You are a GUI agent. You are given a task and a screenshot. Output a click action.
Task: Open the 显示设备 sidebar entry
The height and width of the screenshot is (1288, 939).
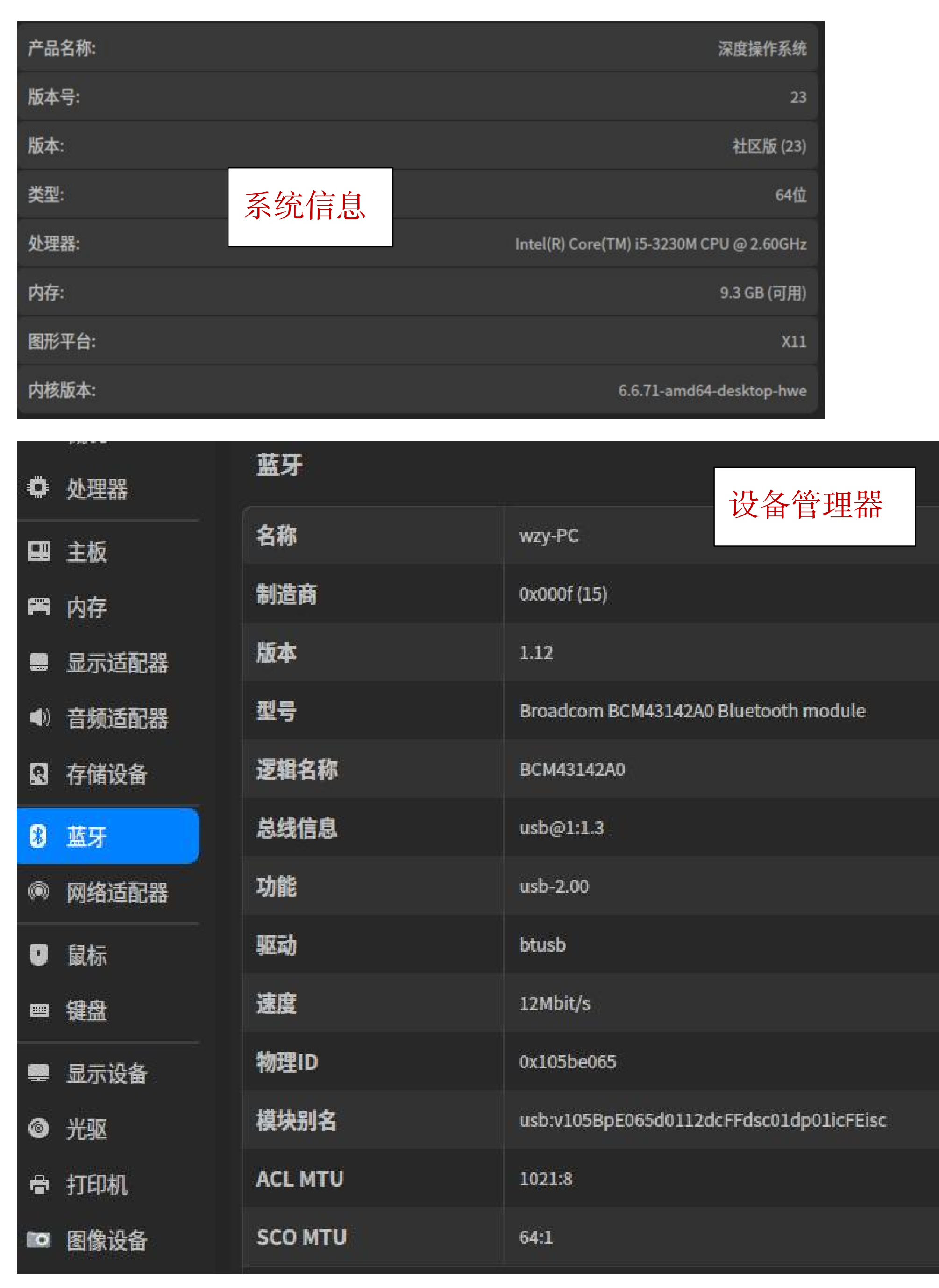(x=107, y=1073)
